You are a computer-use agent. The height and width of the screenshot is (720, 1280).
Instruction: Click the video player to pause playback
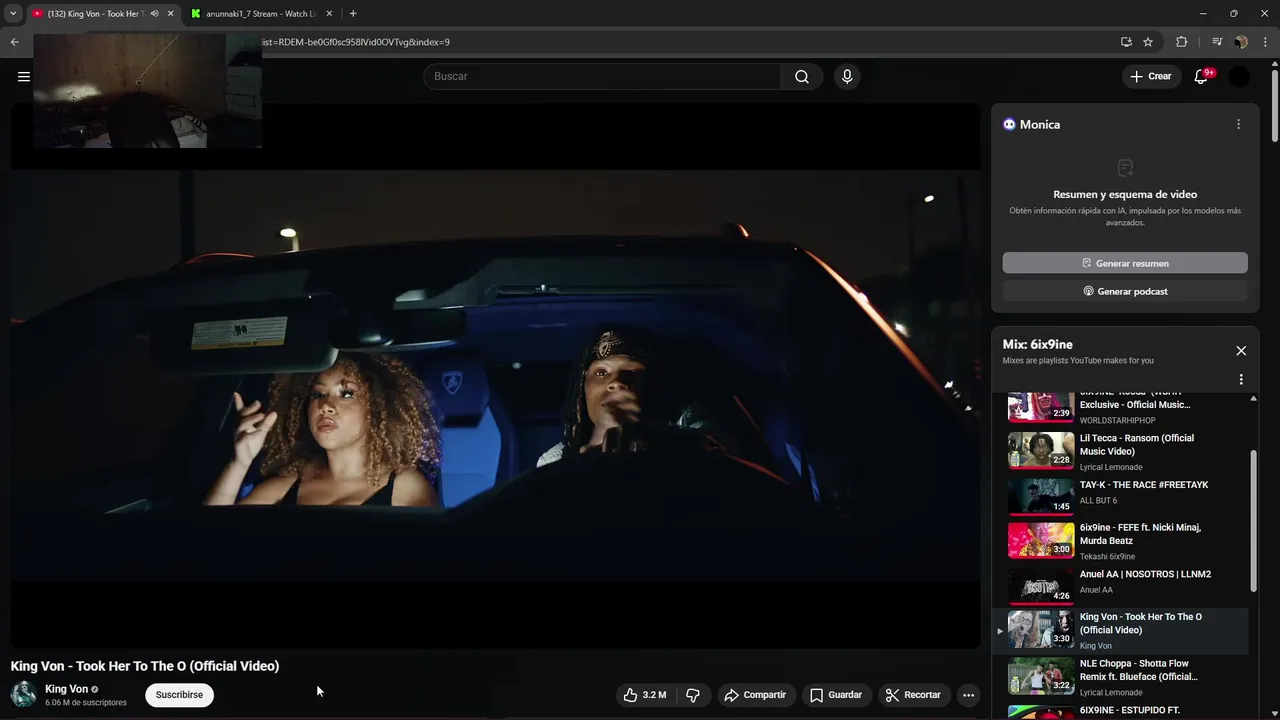[x=495, y=375]
